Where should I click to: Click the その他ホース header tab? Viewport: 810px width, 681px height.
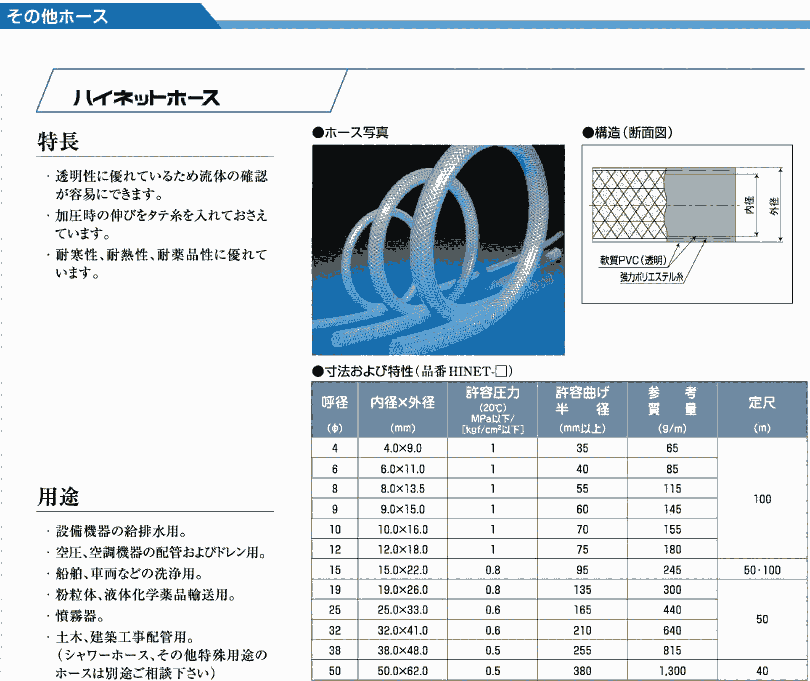click(x=58, y=16)
